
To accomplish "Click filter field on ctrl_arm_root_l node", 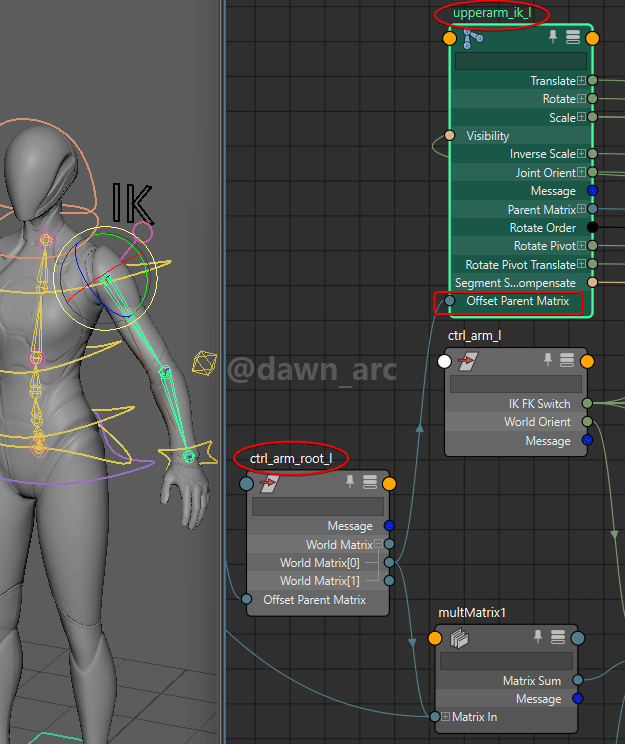I will click(317, 506).
